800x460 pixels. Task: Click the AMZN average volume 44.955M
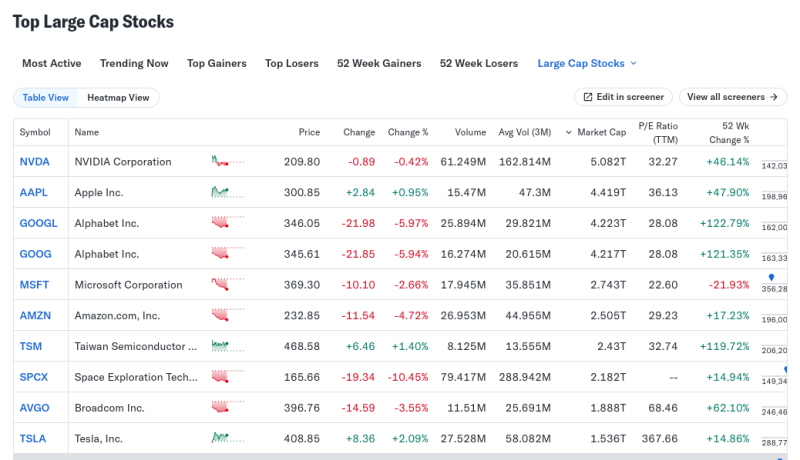pos(528,315)
